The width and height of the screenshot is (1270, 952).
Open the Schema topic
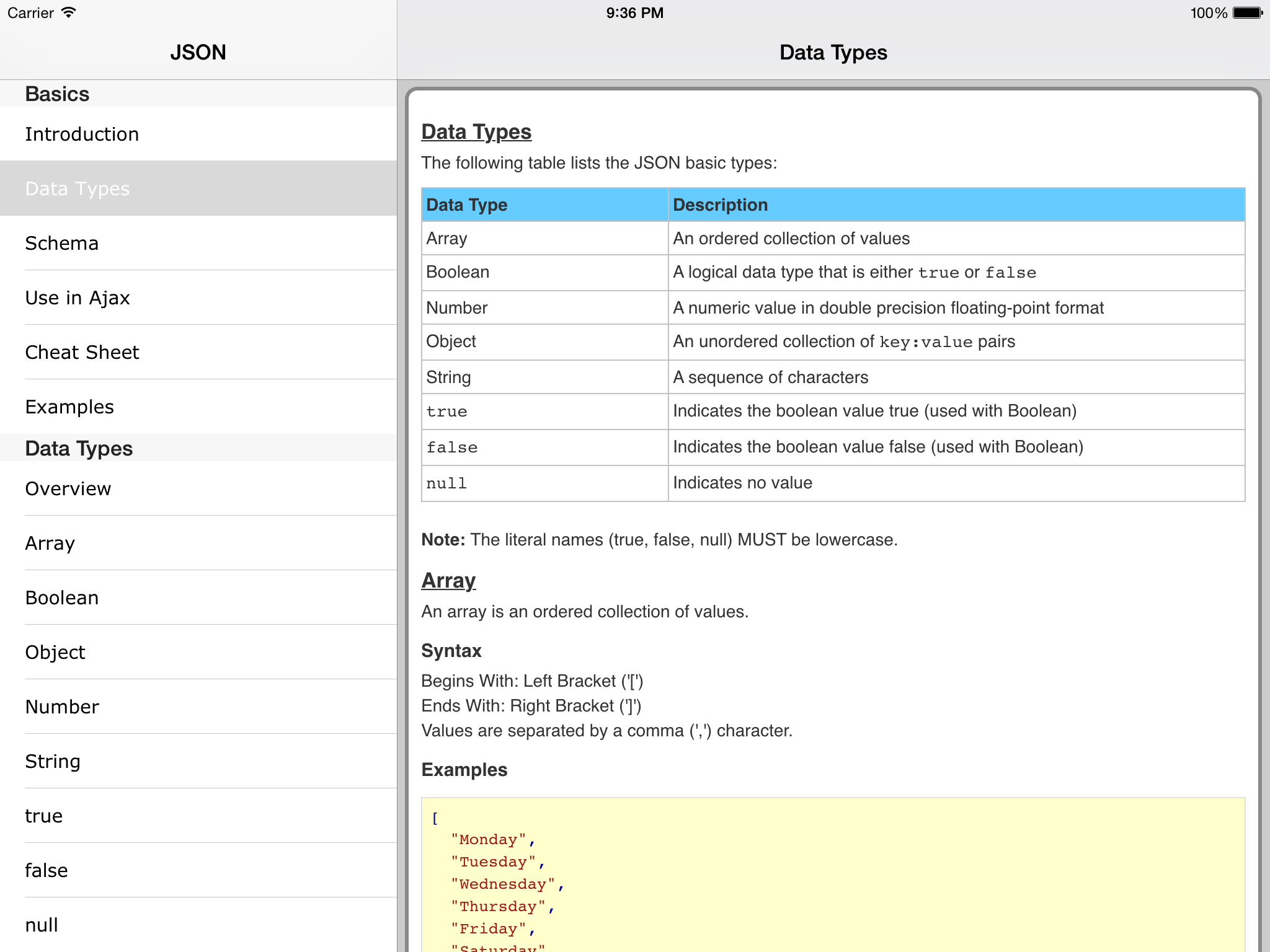coord(62,243)
